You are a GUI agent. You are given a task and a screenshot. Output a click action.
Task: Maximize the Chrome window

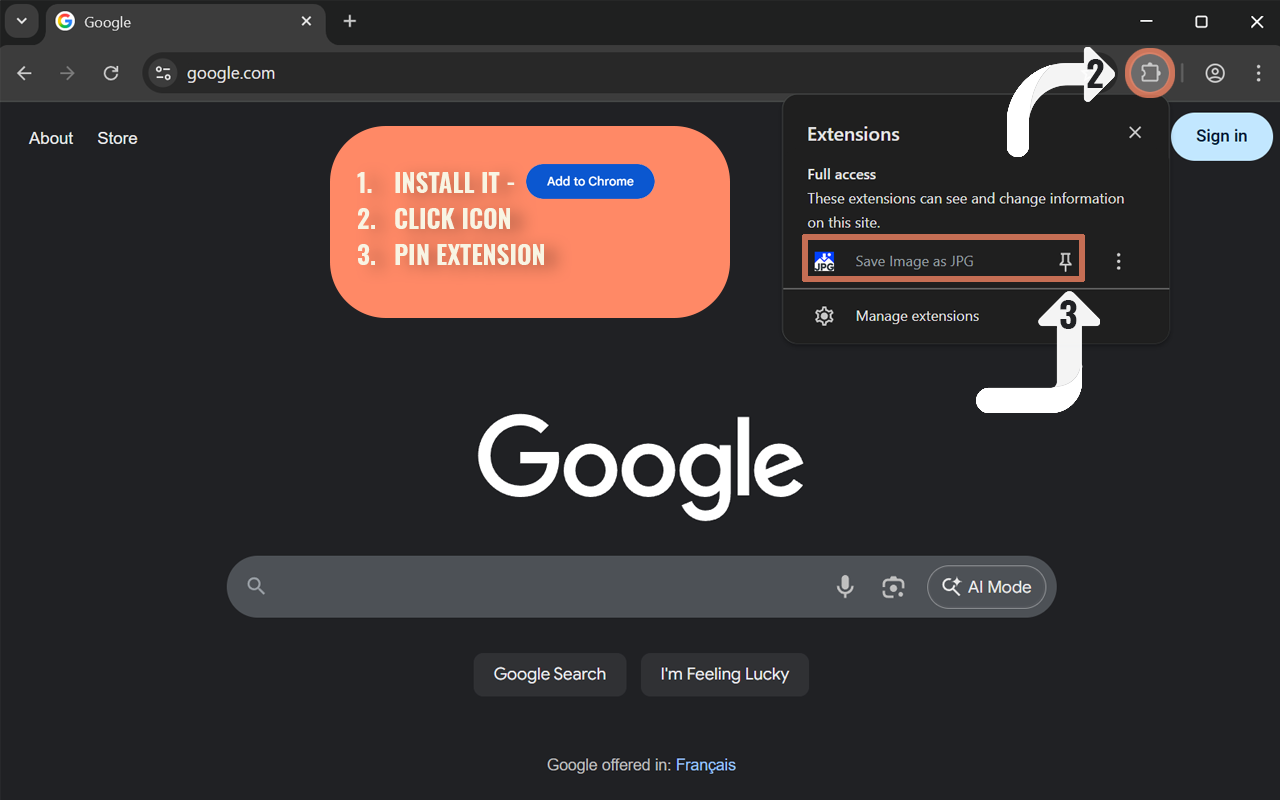(x=1201, y=21)
